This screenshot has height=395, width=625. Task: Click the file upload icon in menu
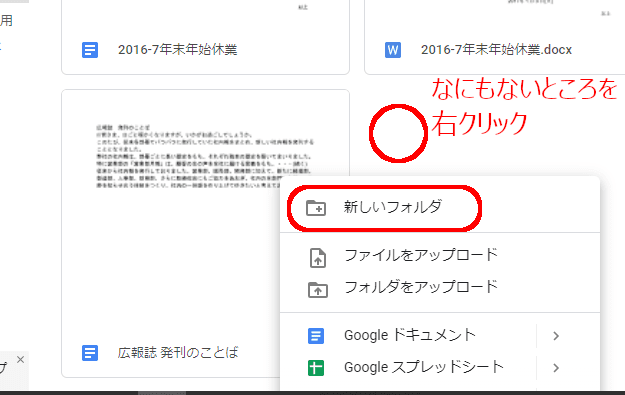[318, 257]
